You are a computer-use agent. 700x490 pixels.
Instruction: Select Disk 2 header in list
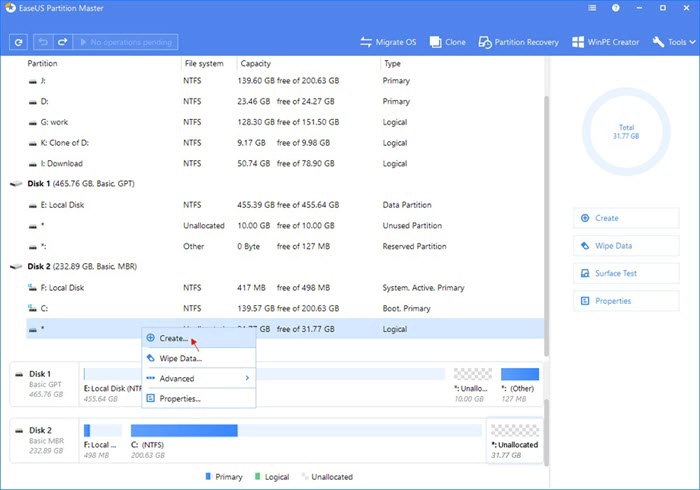(x=82, y=266)
